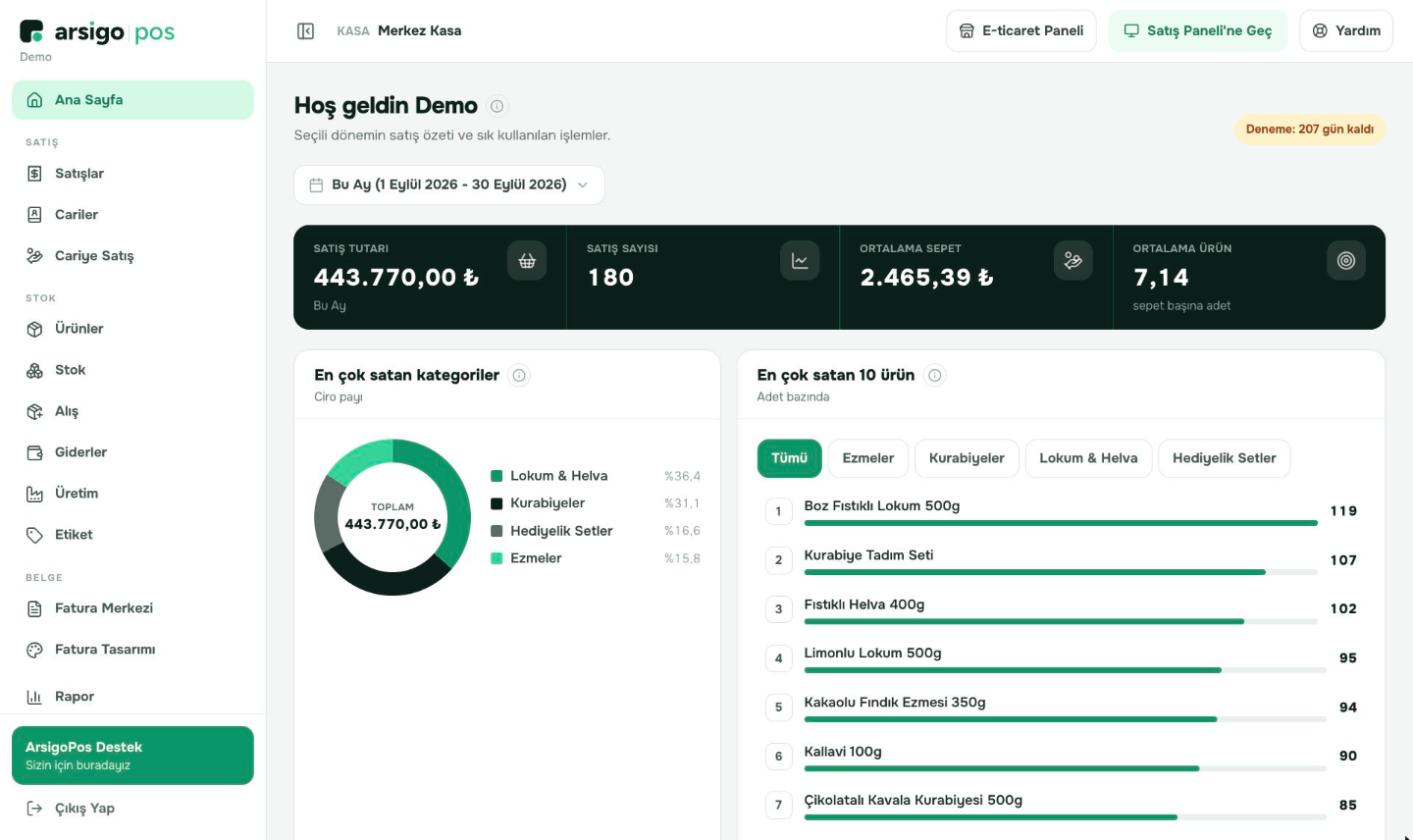Open Fatura Tasarımı page
This screenshot has width=1413, height=840.
click(133, 650)
